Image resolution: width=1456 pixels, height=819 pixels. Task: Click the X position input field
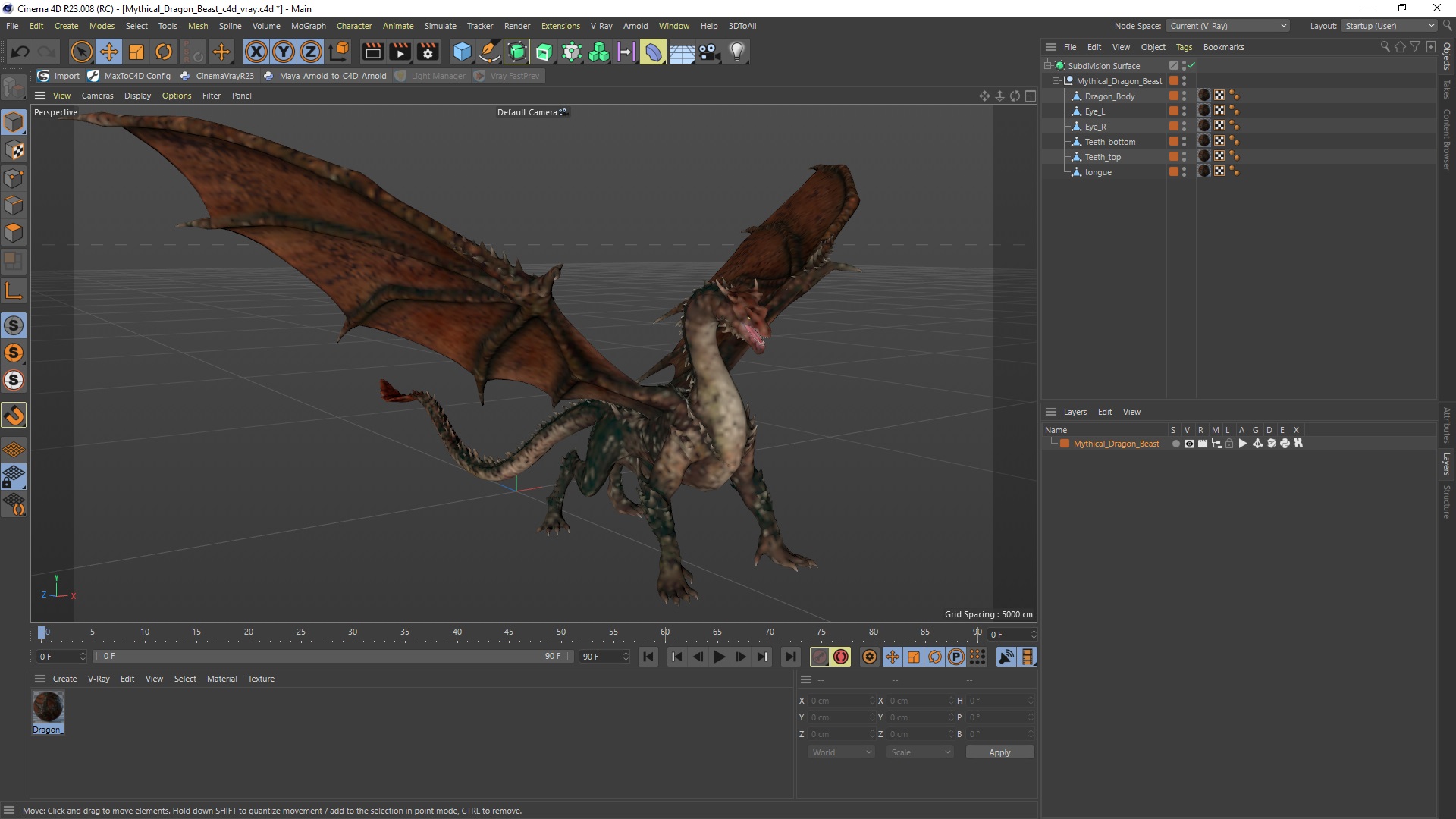point(840,701)
